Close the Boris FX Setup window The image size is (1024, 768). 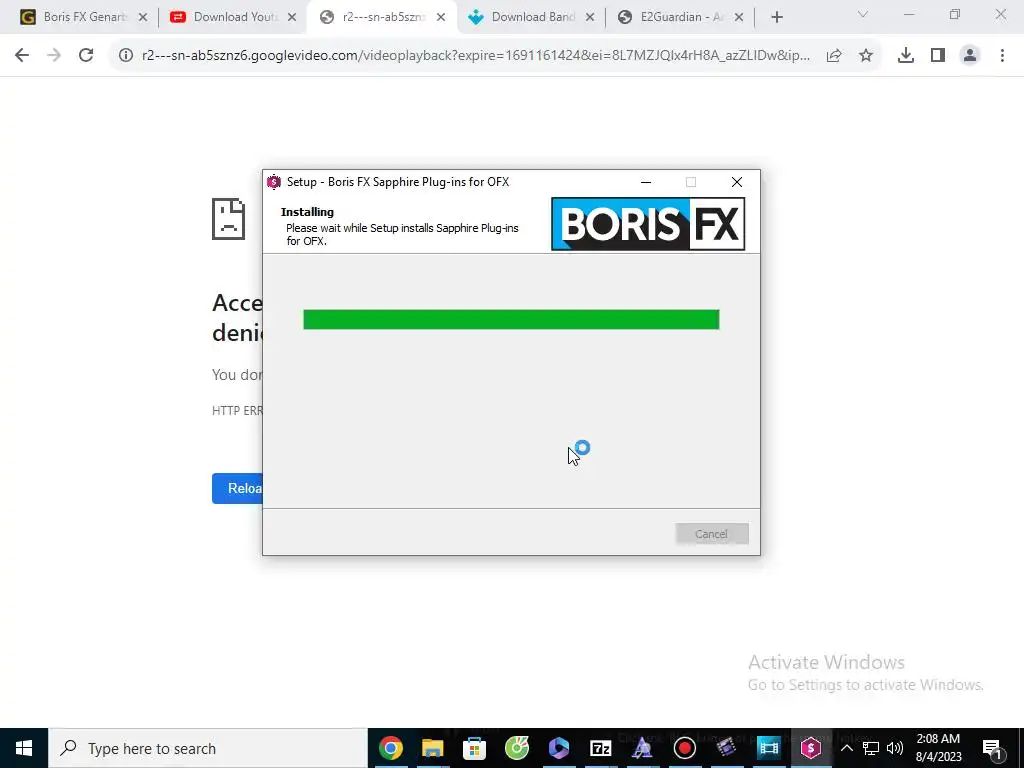pyautogui.click(x=737, y=182)
